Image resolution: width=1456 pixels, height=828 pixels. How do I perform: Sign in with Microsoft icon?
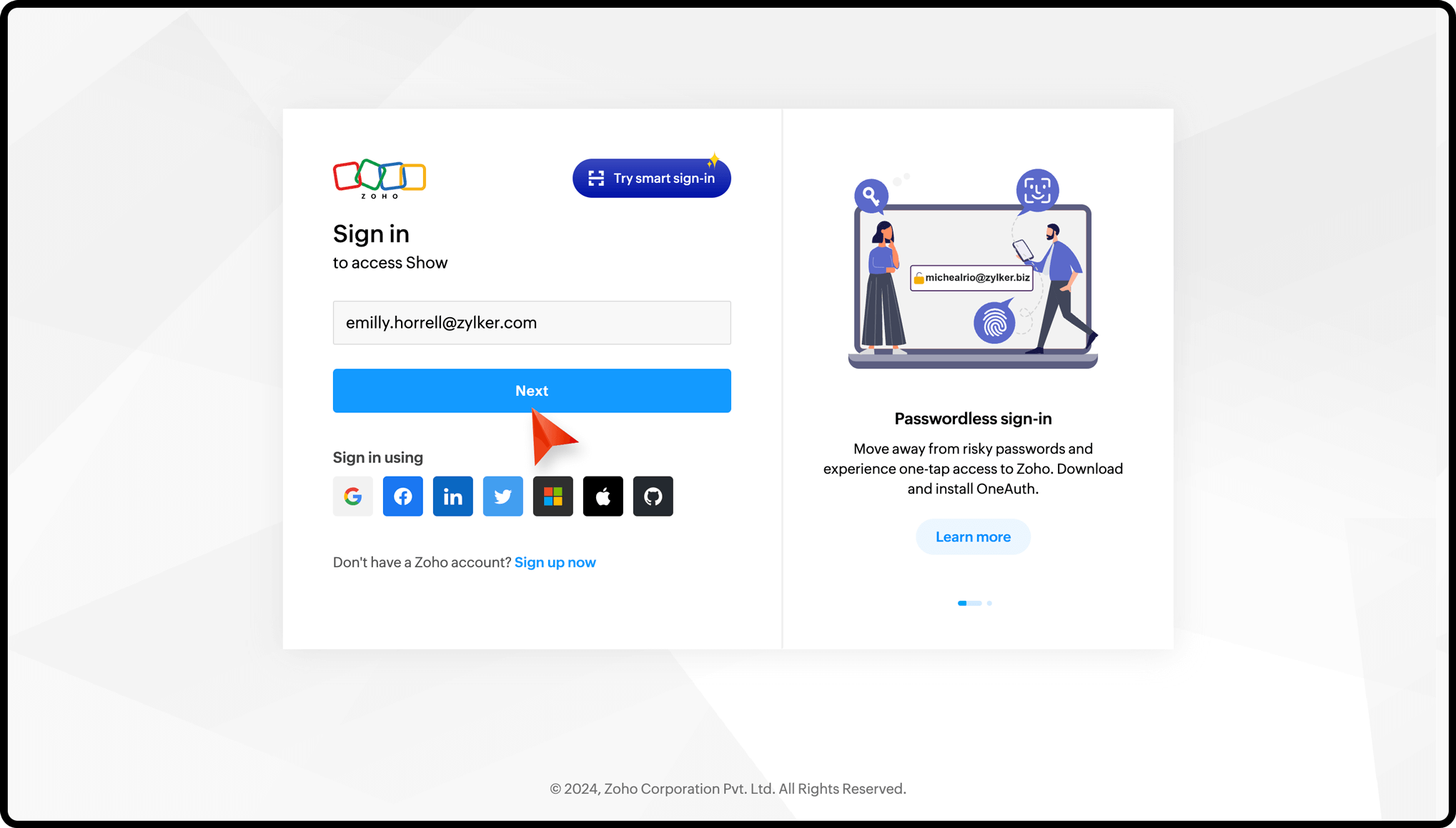pyautogui.click(x=553, y=496)
